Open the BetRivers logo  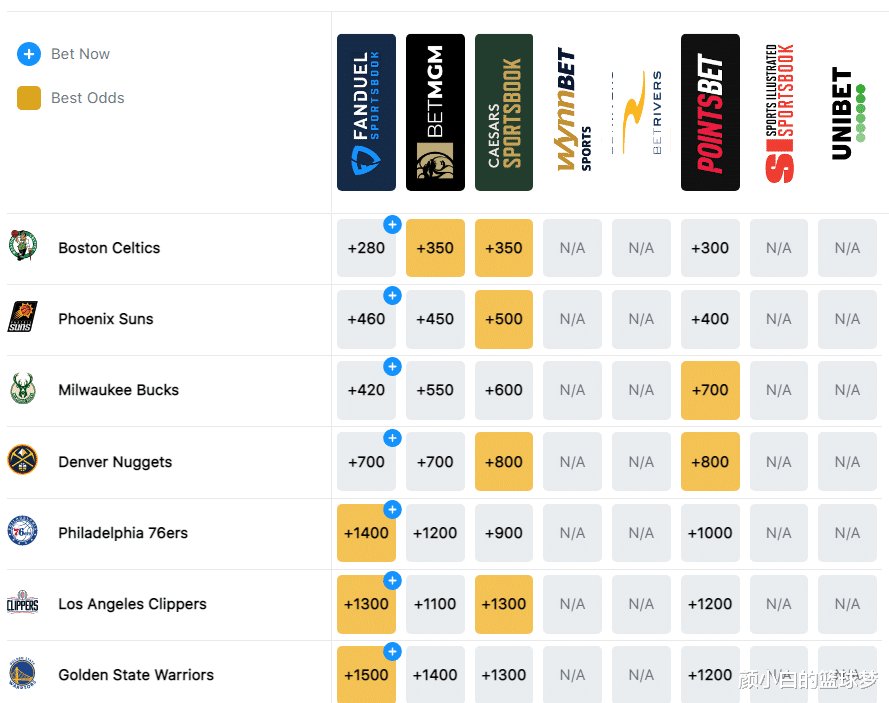[641, 112]
